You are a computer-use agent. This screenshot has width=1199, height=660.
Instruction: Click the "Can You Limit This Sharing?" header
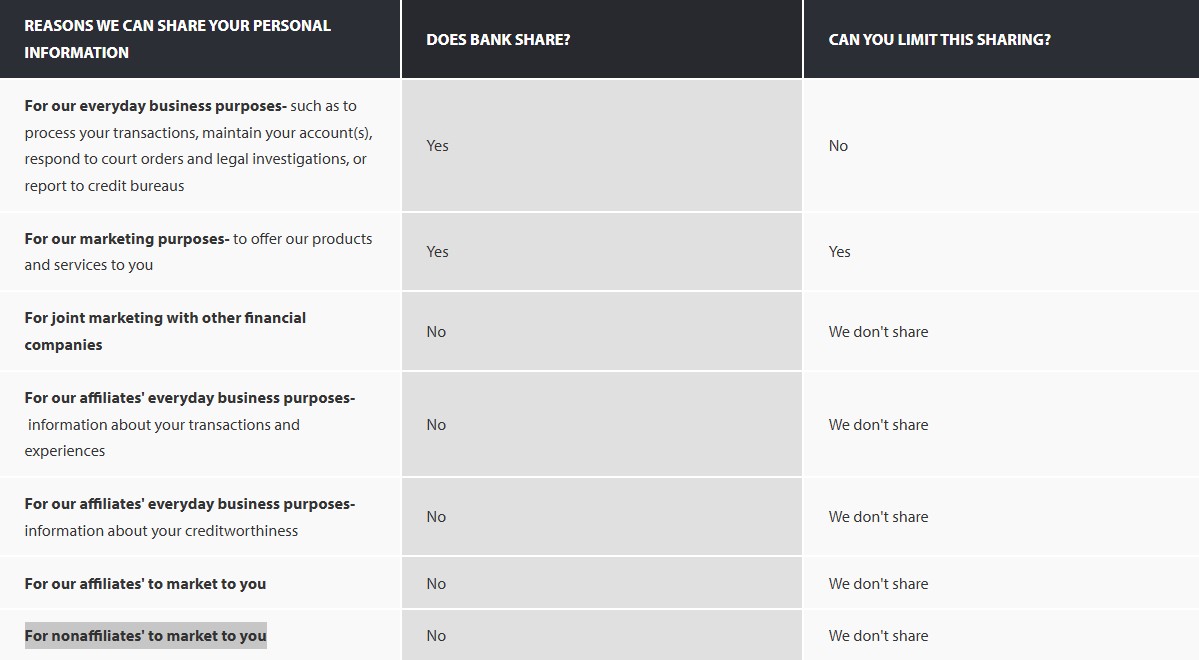(939, 40)
